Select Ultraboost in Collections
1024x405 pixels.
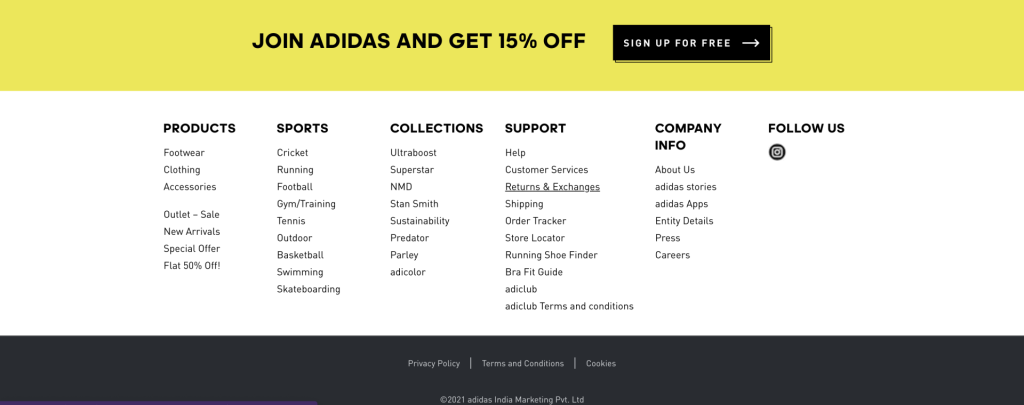(413, 153)
